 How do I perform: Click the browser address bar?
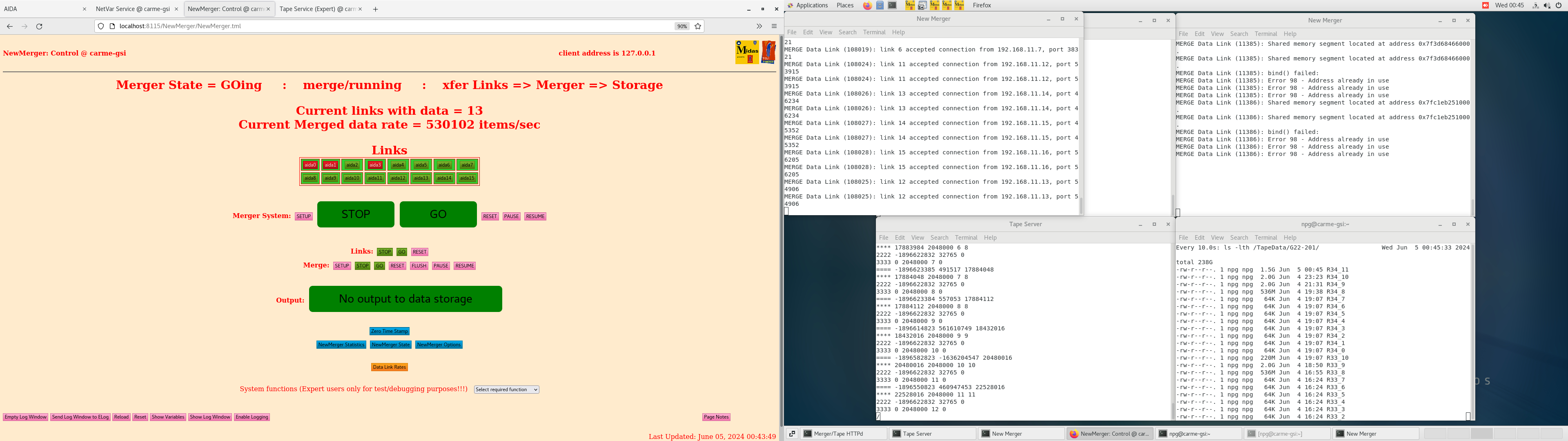point(390,26)
